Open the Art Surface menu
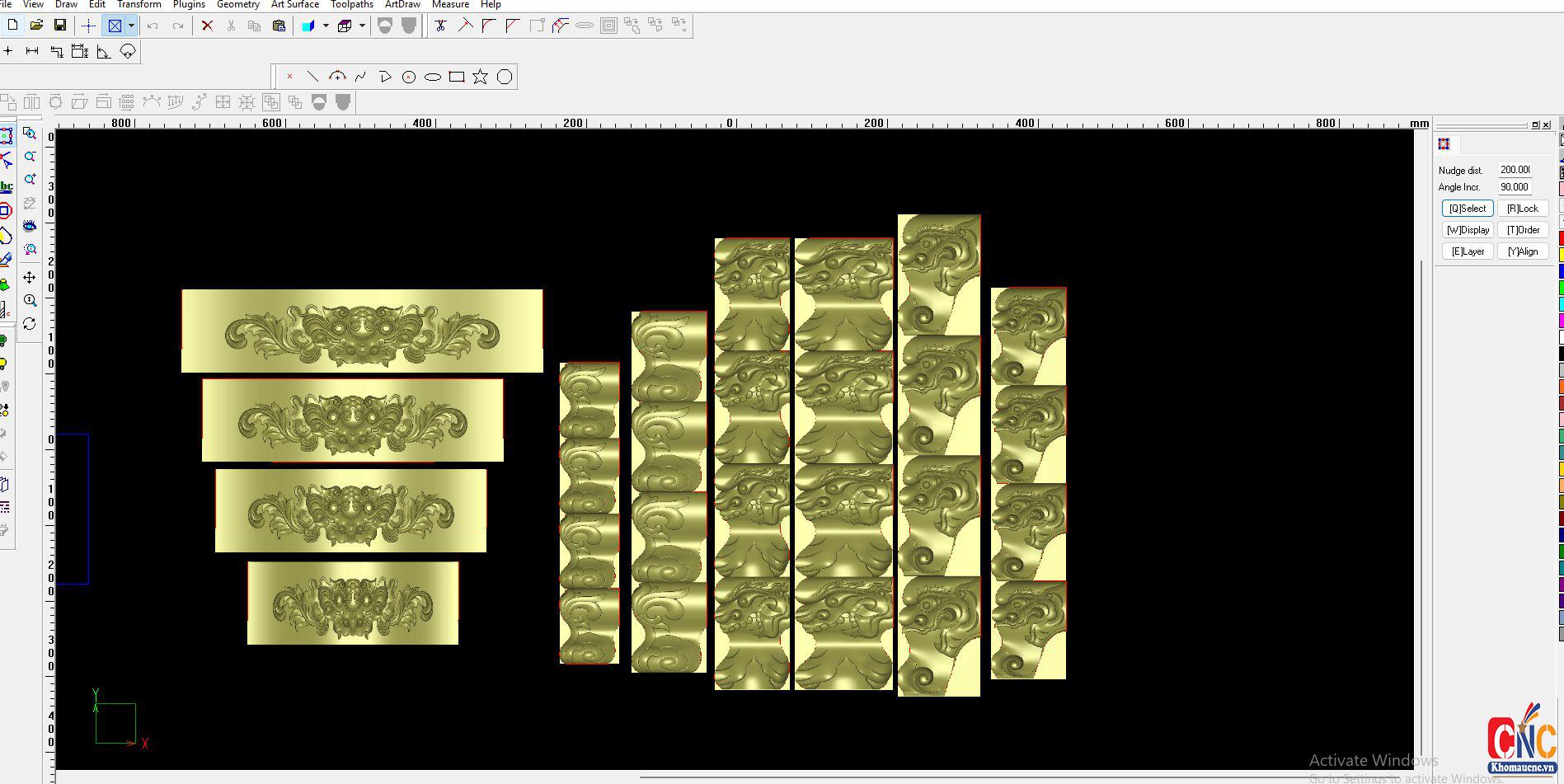1564x784 pixels. click(294, 5)
